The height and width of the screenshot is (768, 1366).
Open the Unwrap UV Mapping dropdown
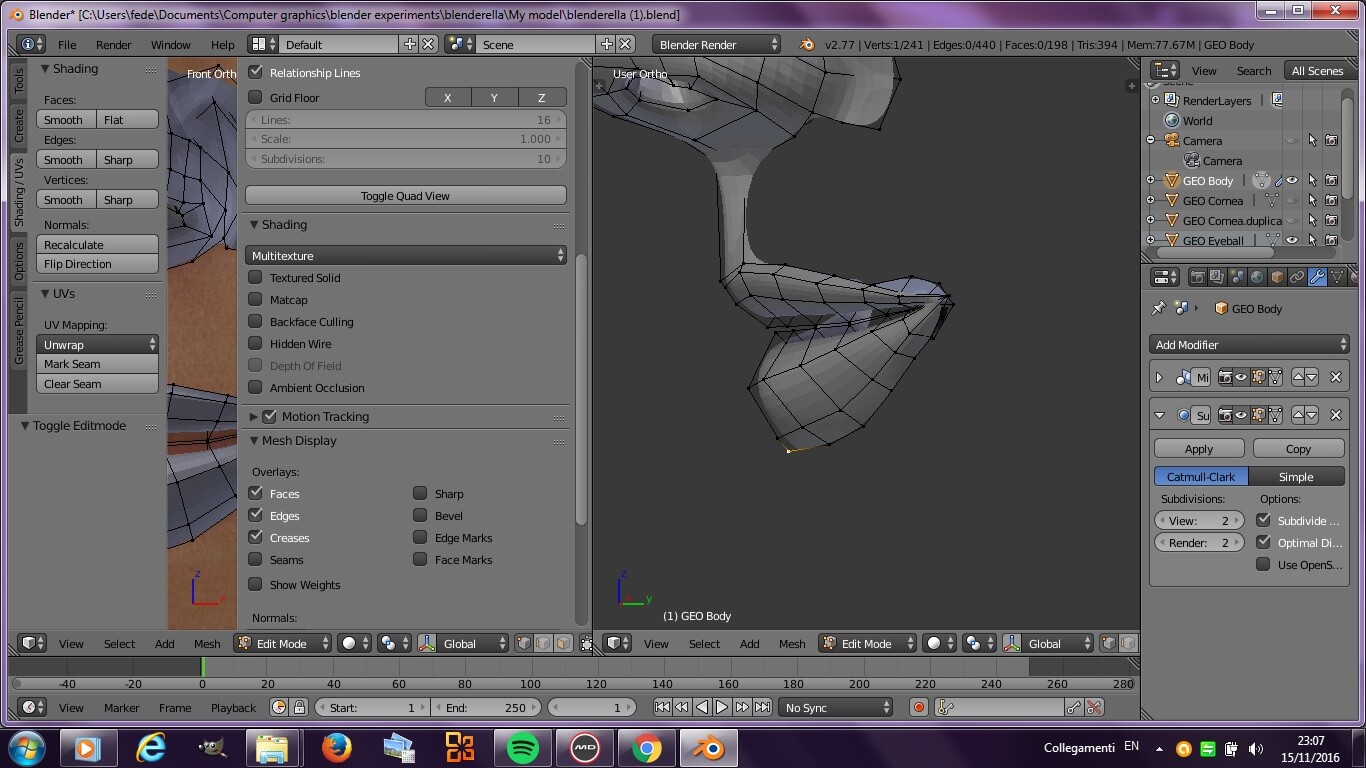pos(98,344)
